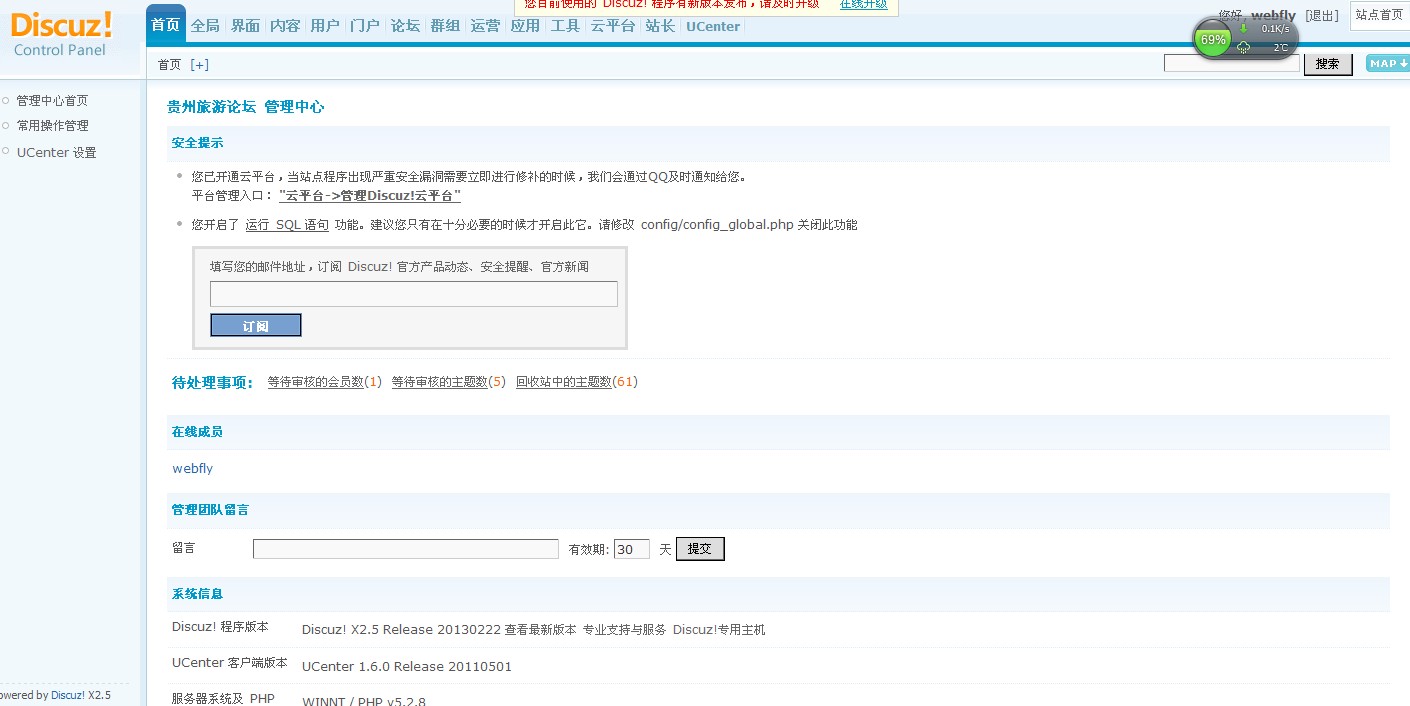This screenshot has width=1410, height=706.
Task: Open UCenter 设置 in sidebar
Action: tap(56, 152)
